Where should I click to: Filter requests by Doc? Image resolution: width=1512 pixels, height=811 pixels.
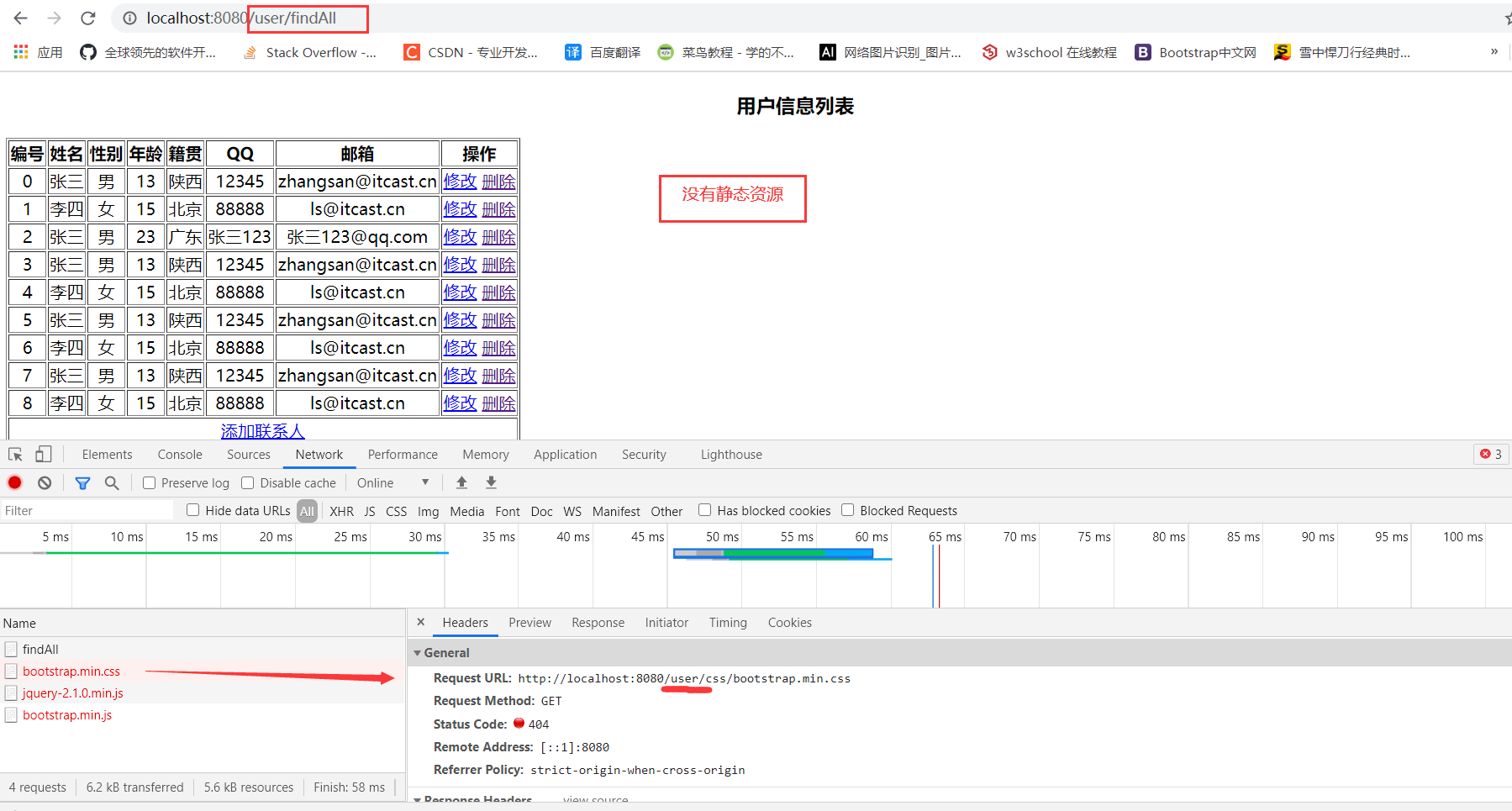point(541,511)
